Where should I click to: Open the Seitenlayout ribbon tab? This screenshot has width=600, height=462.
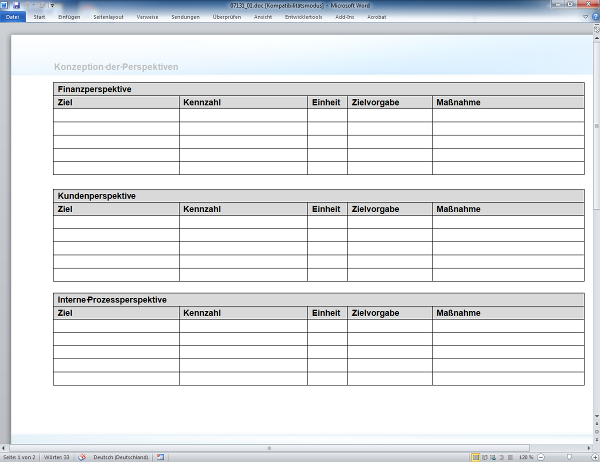coord(108,17)
